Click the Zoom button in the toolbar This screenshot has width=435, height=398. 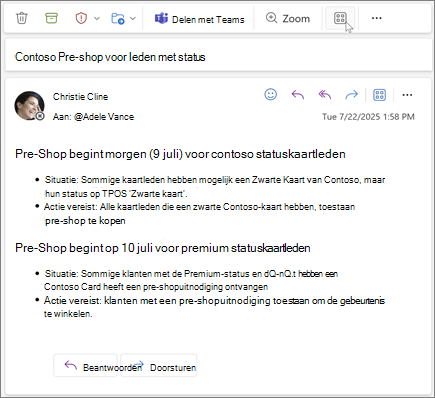click(288, 18)
